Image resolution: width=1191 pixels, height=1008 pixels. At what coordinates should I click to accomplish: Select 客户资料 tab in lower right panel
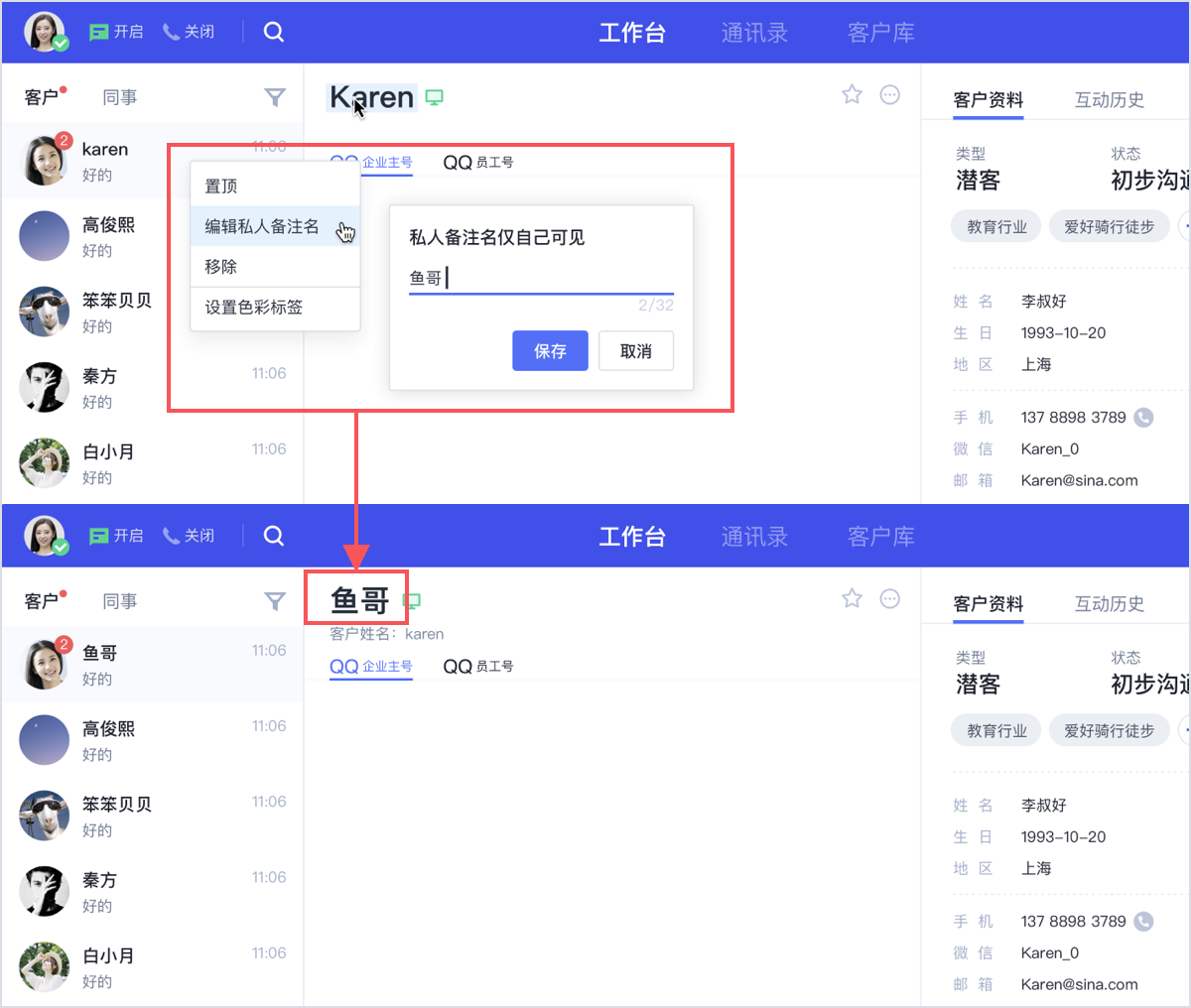point(989,604)
